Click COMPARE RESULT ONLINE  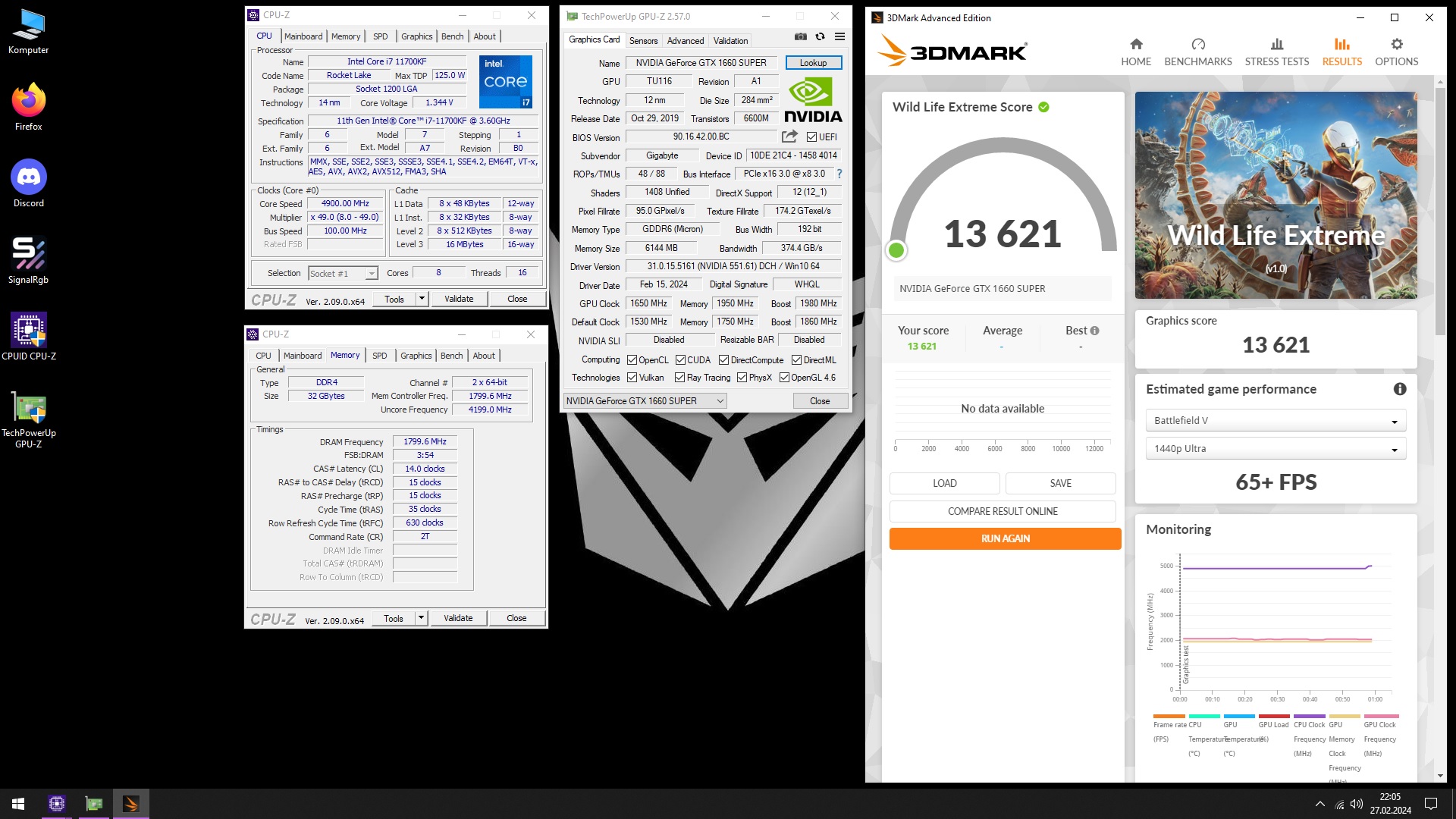click(x=1003, y=512)
